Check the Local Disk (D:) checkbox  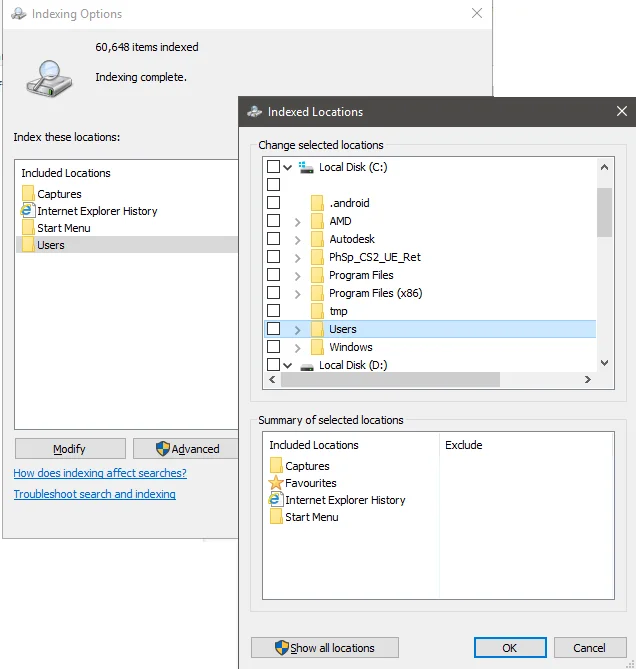273,365
